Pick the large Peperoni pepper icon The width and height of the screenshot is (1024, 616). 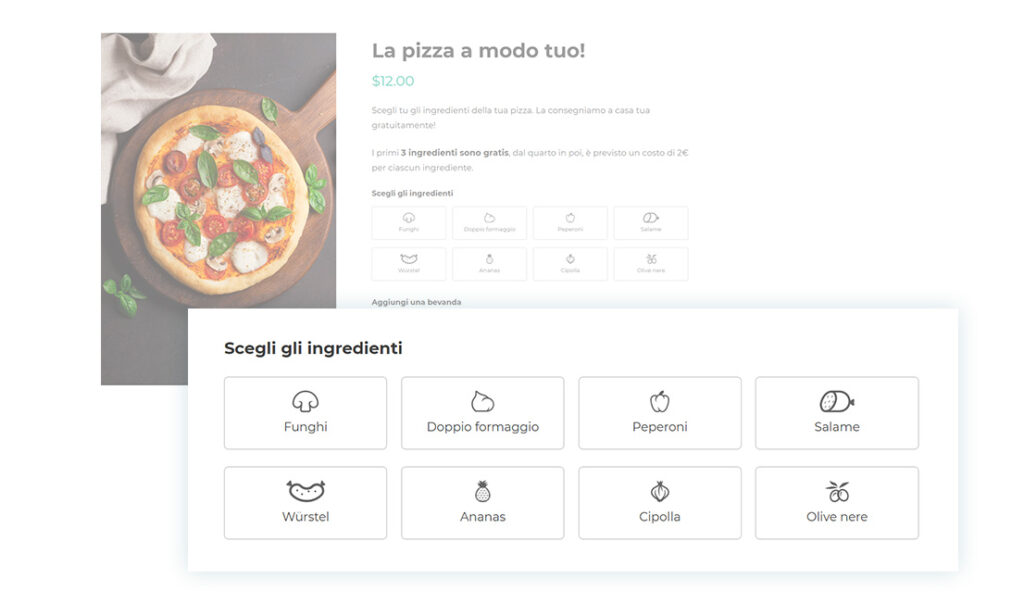click(660, 401)
